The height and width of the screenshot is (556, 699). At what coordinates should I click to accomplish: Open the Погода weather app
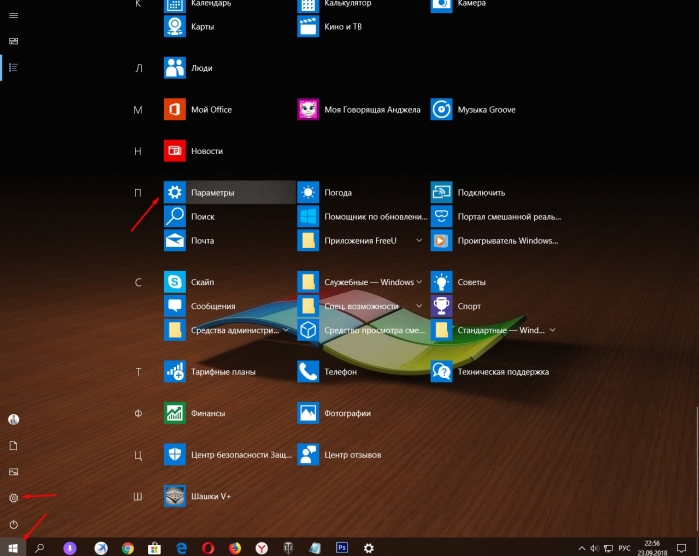pos(325,193)
